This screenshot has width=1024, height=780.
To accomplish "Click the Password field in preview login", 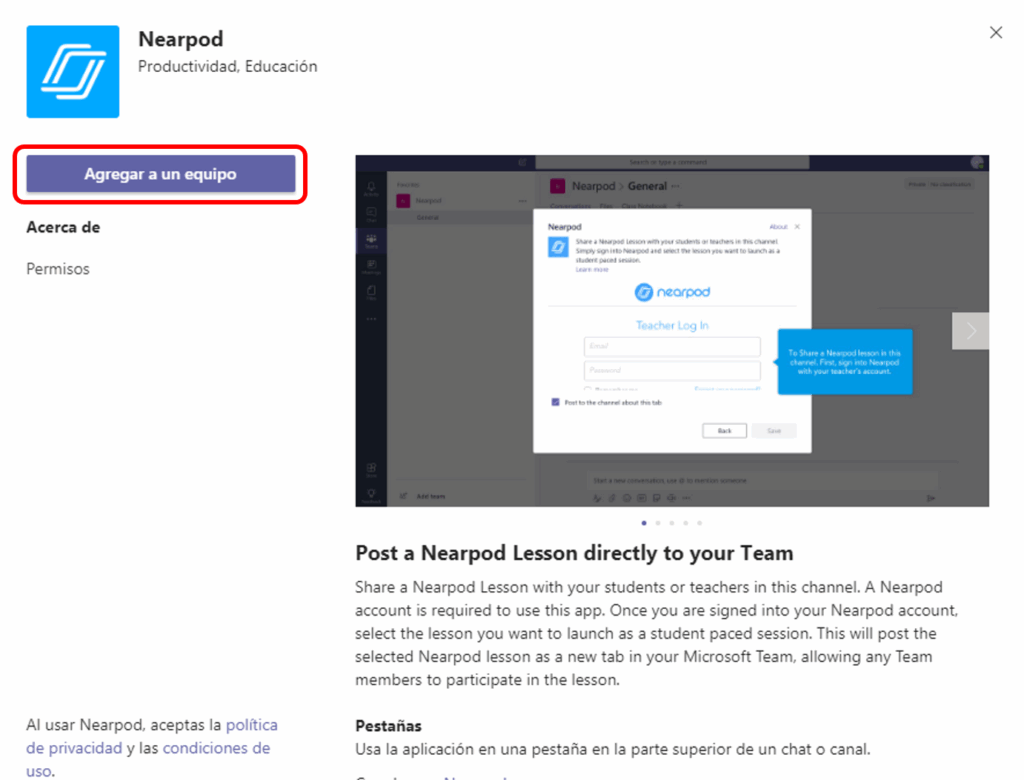I will tap(672, 370).
